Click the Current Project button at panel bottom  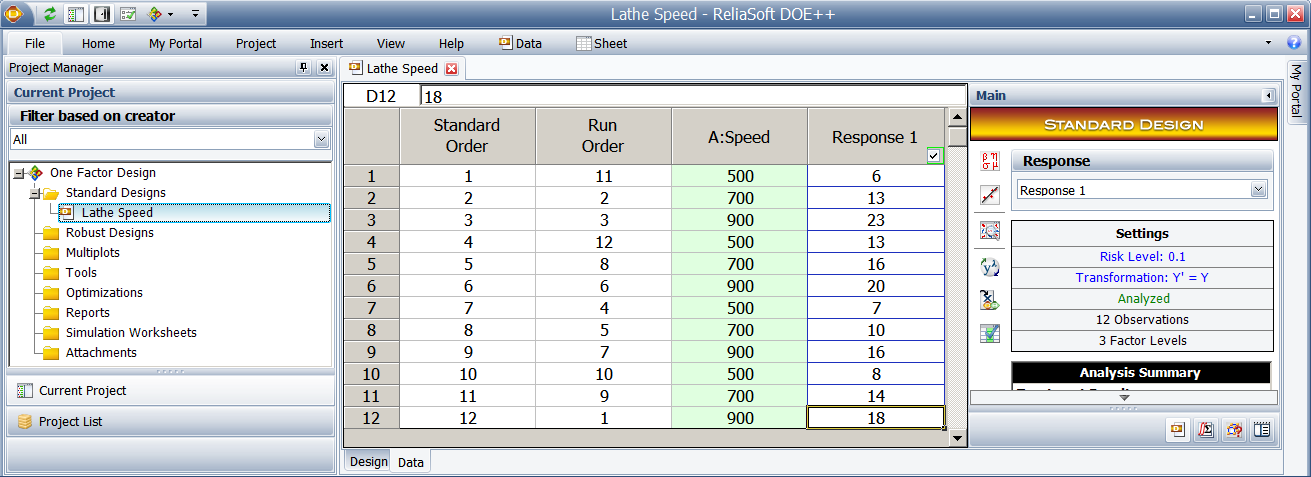click(x=170, y=390)
